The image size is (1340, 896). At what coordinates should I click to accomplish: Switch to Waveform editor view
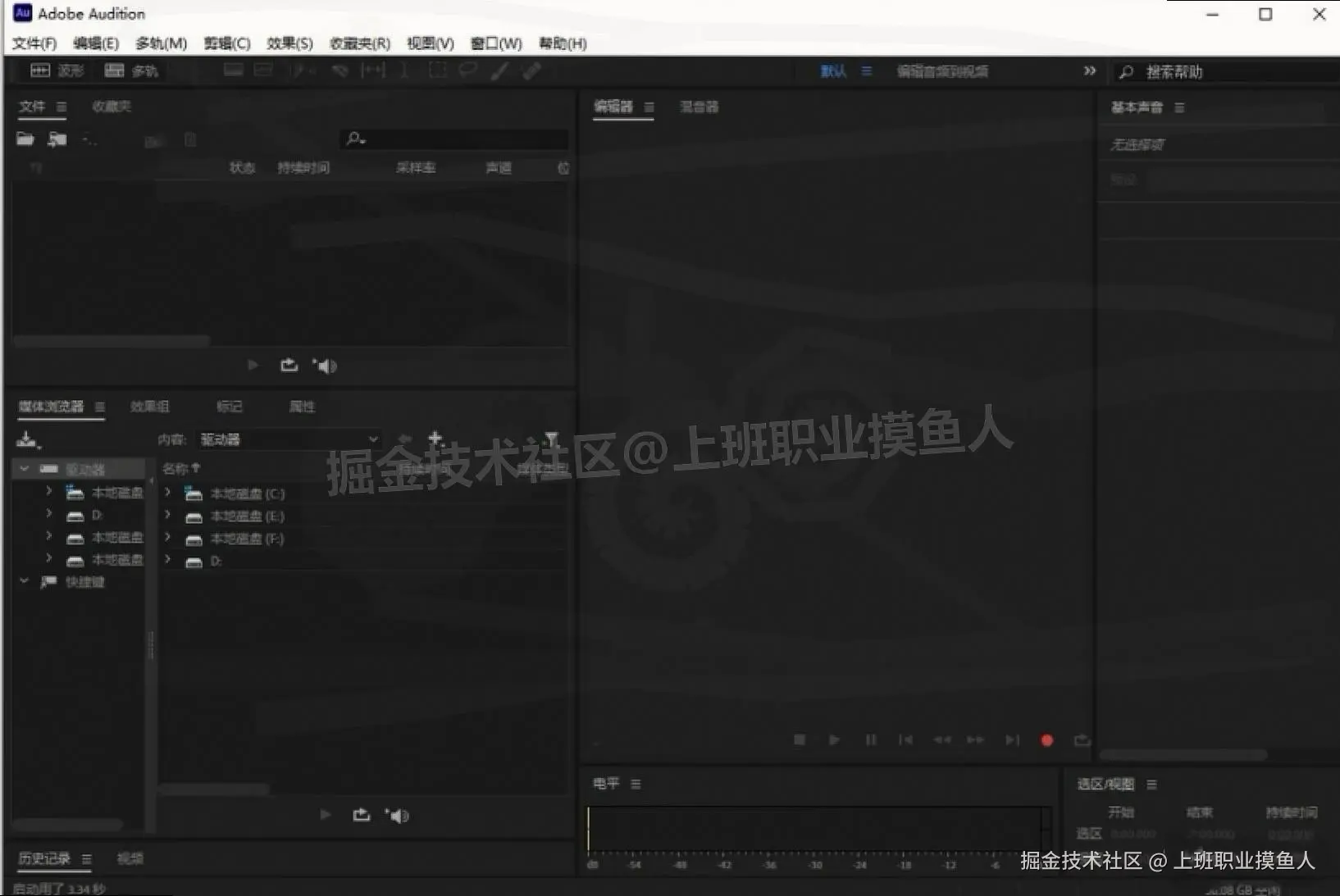click(57, 70)
